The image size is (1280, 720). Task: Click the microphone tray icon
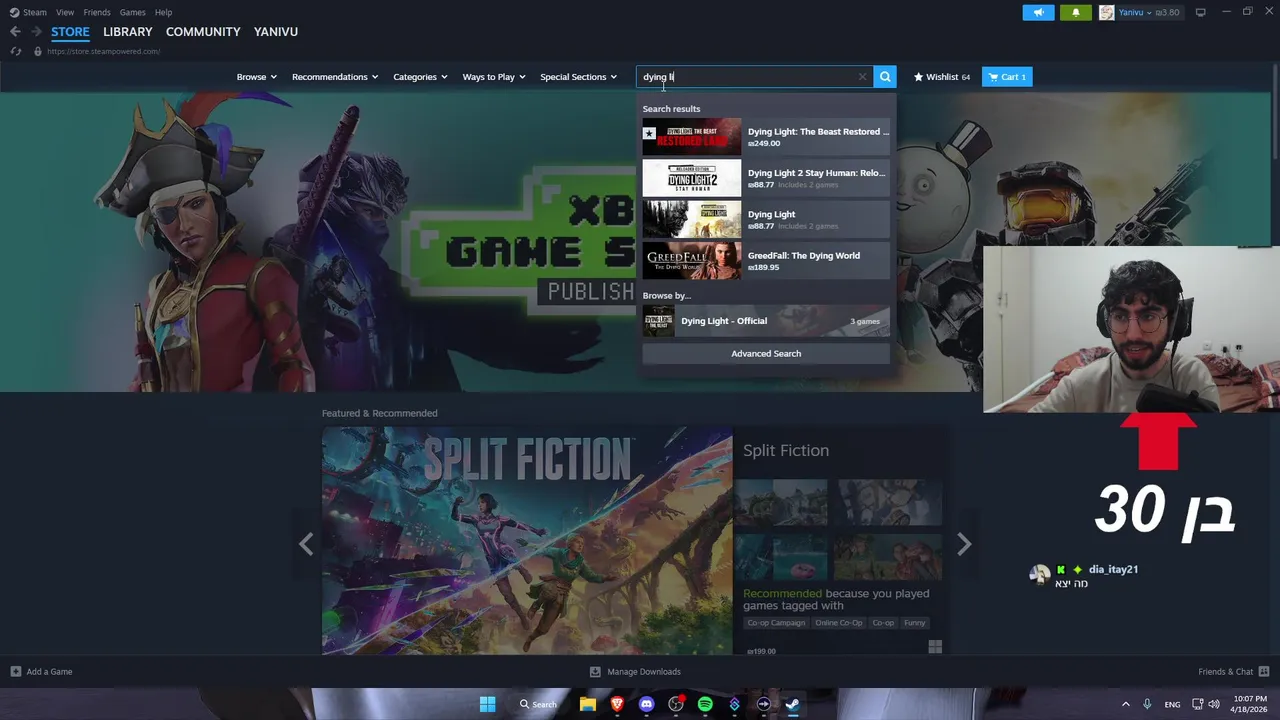click(x=1147, y=704)
